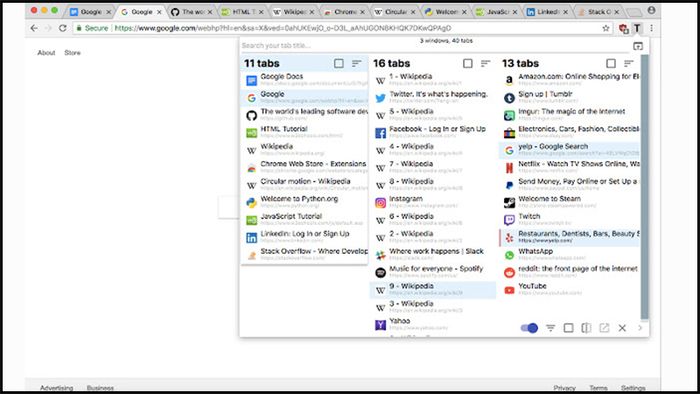
Task: Tick the 13 tabs window checkbox
Action: pos(611,63)
